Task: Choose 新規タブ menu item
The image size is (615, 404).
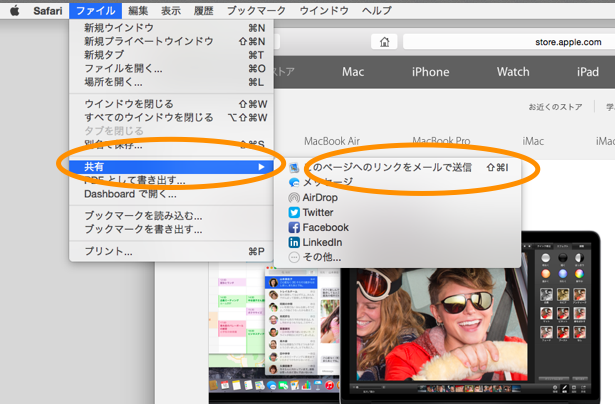Action: pyautogui.click(x=171, y=55)
